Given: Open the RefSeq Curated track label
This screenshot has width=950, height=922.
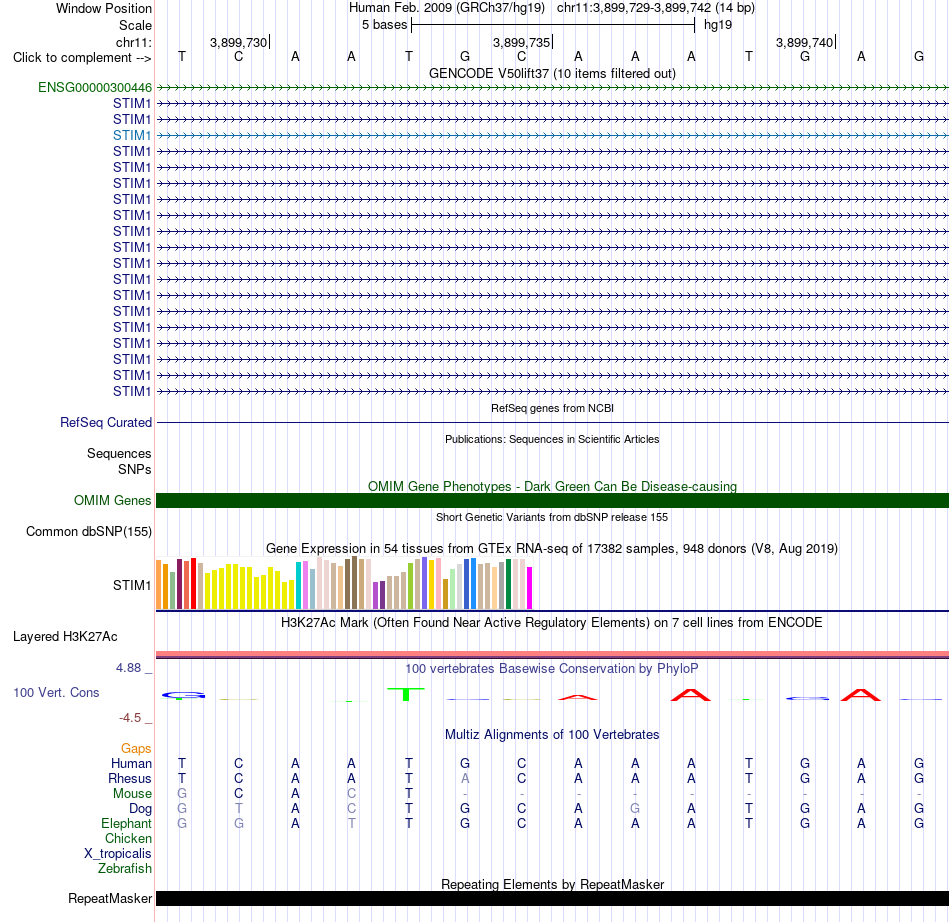Looking at the screenshot, I should (x=106, y=422).
